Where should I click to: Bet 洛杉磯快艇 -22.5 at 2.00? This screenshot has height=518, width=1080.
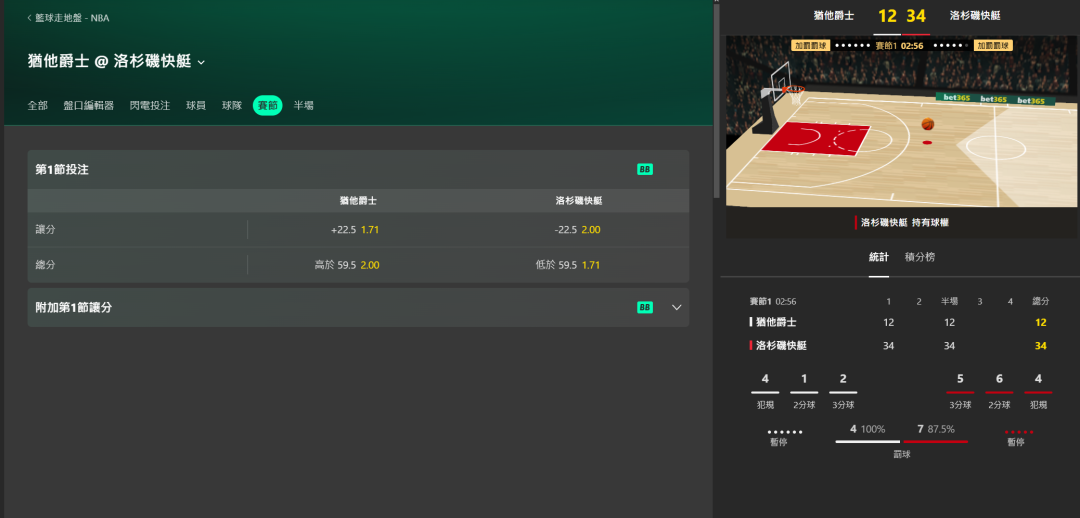click(x=577, y=230)
